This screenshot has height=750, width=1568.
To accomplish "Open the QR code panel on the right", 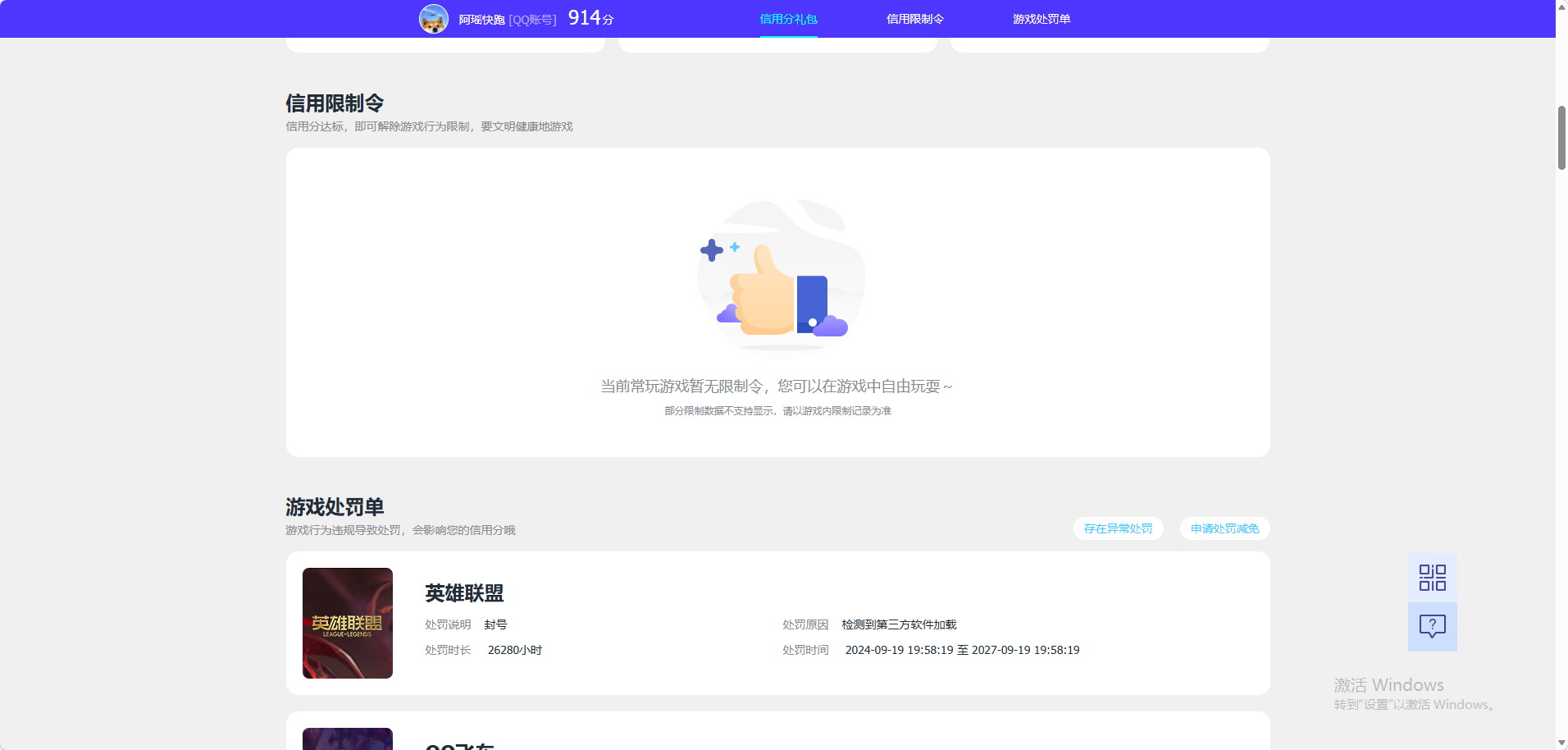I will coord(1432,577).
